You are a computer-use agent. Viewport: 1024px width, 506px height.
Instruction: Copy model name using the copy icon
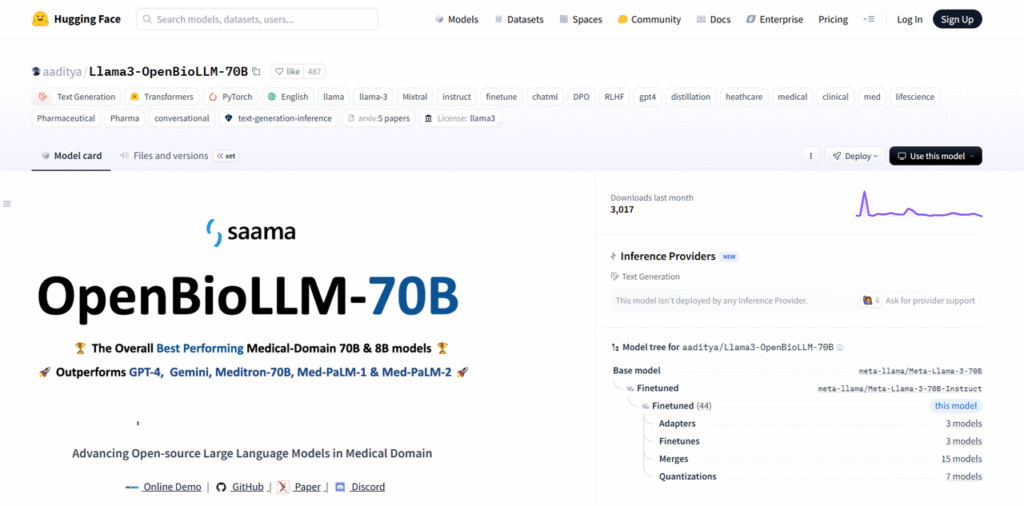[257, 72]
